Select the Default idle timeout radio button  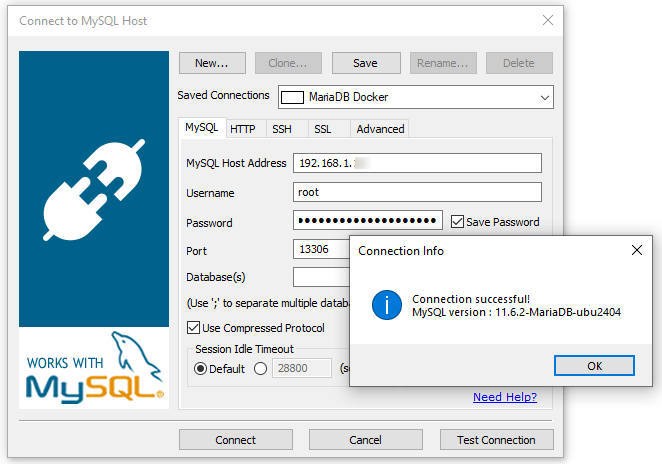[200, 368]
